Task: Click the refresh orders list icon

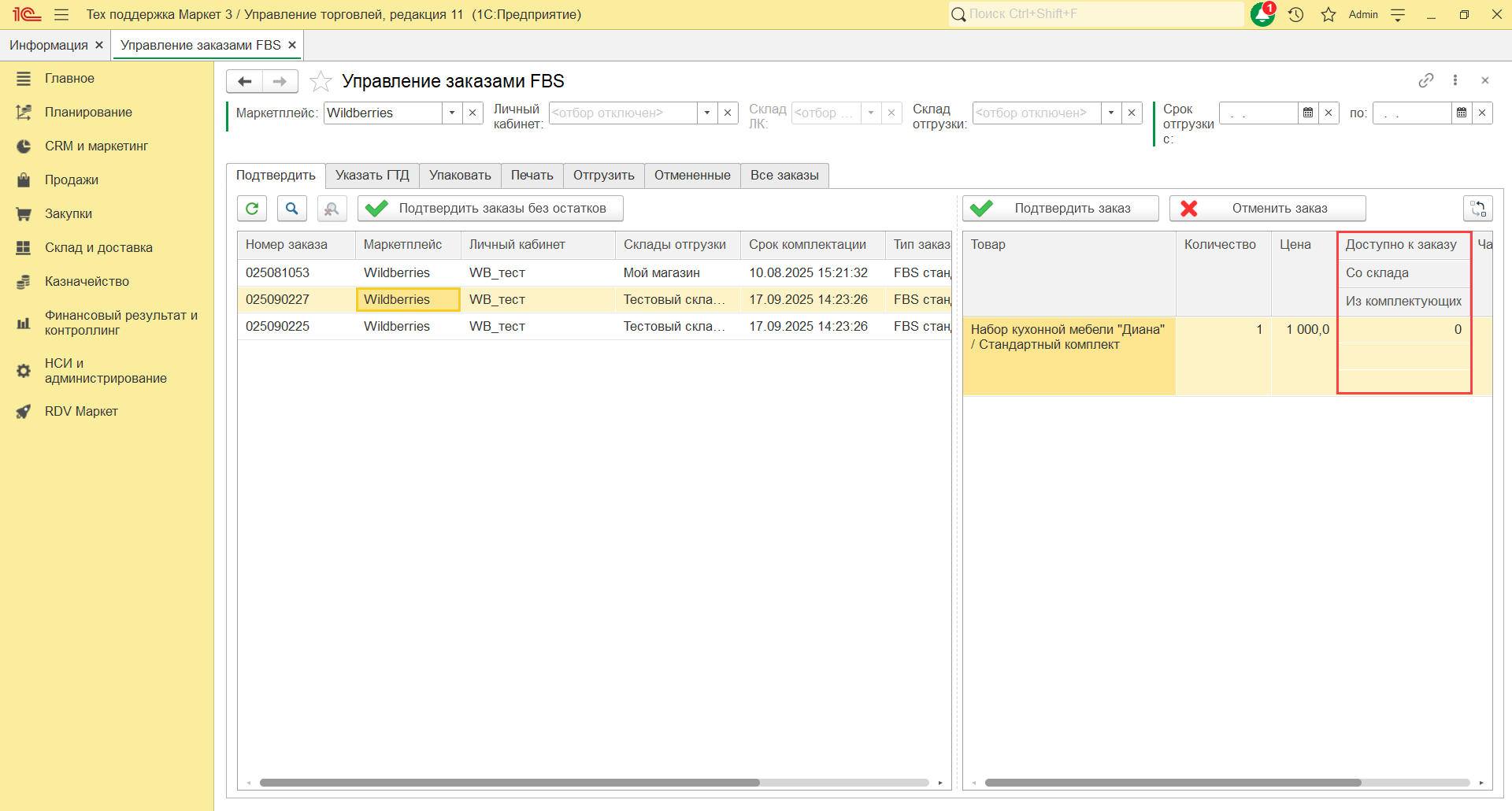Action: pos(252,209)
